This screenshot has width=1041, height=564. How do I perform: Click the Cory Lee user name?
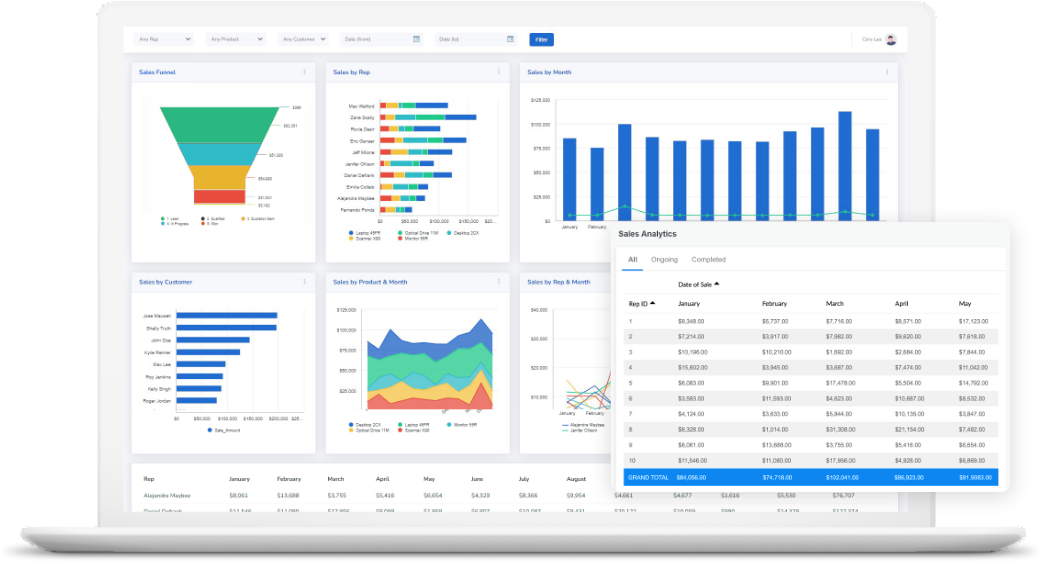click(872, 40)
